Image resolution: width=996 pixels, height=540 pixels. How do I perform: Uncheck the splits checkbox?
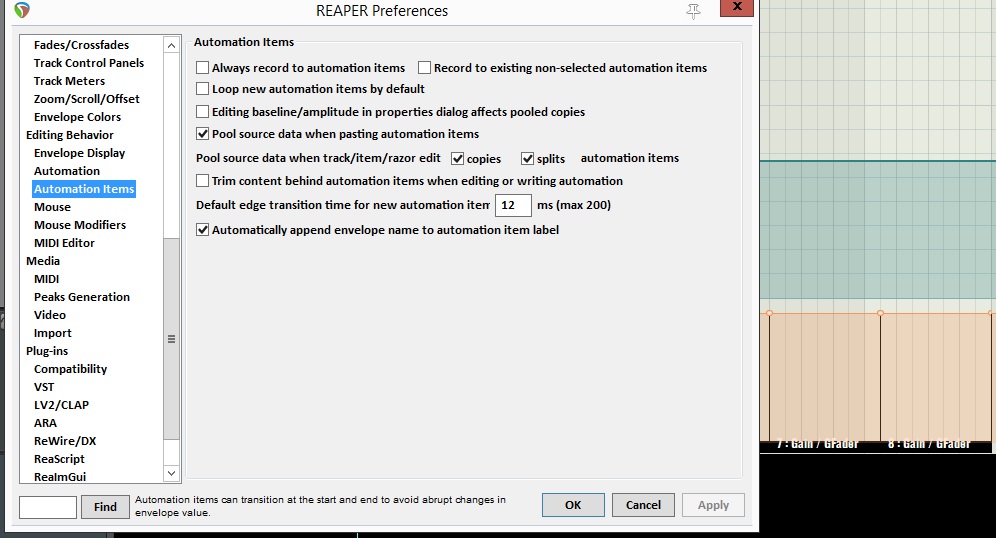tap(527, 158)
